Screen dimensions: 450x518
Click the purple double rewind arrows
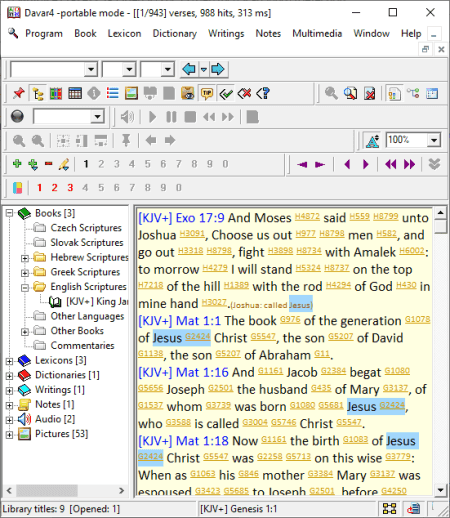pos(391,164)
